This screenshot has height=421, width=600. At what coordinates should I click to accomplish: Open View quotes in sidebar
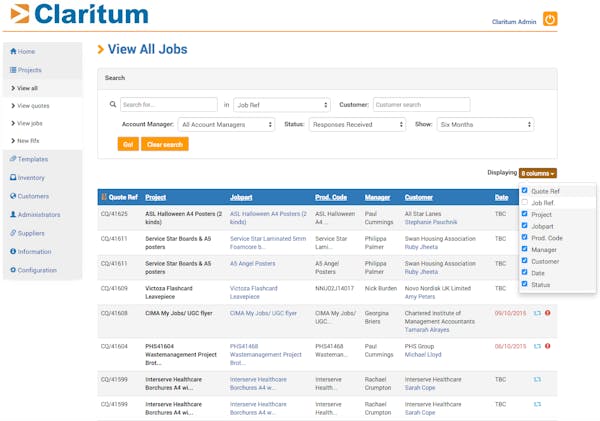click(30, 106)
